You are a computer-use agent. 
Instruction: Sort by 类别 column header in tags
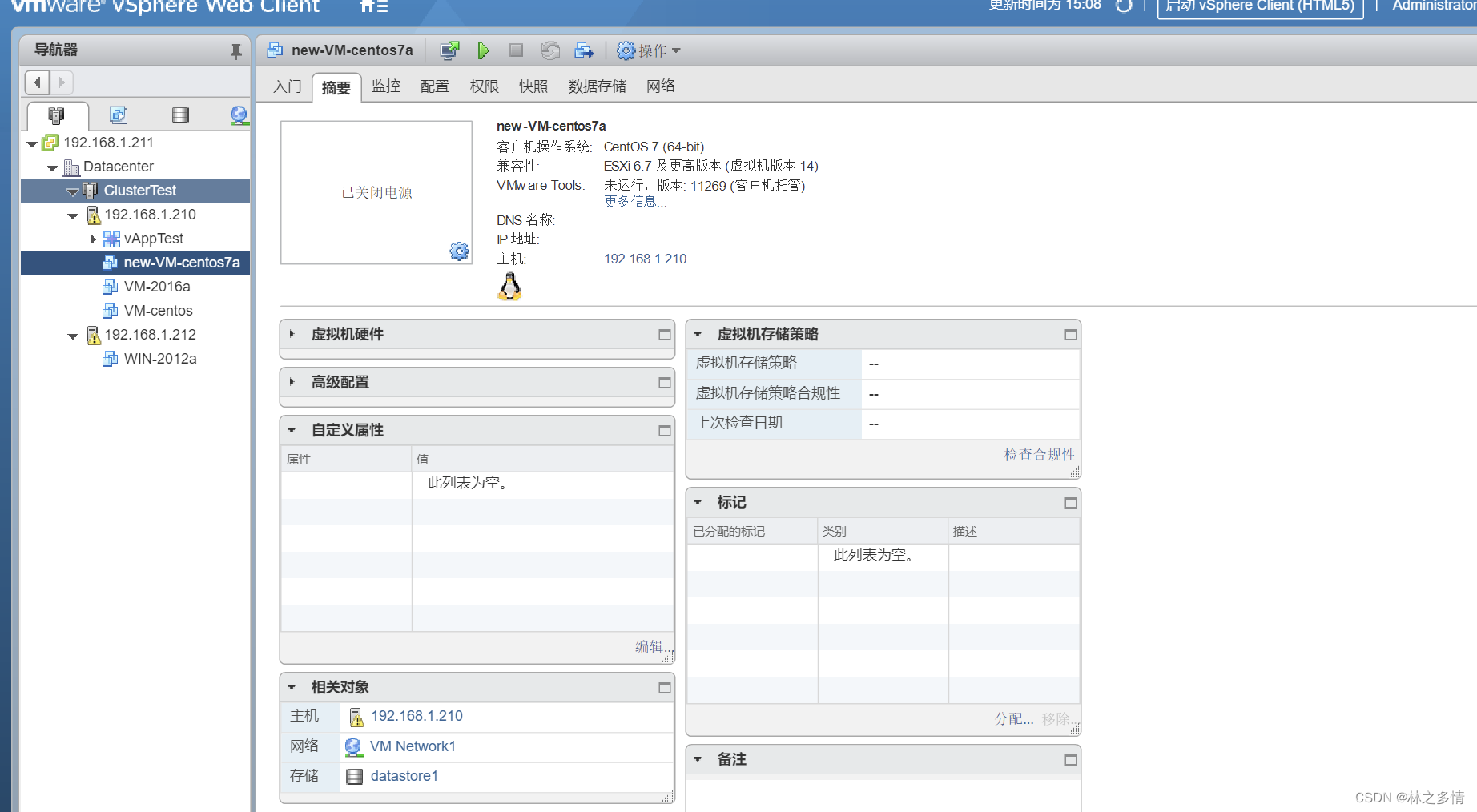point(883,531)
